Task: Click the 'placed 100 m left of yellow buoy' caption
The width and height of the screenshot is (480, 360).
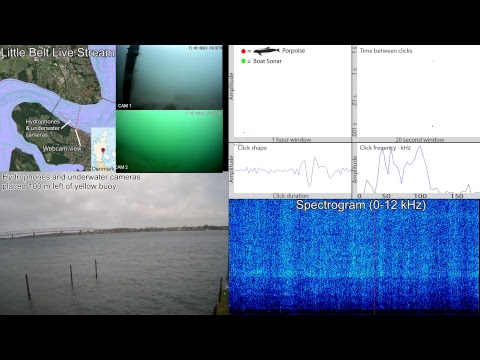Action: coord(59,186)
